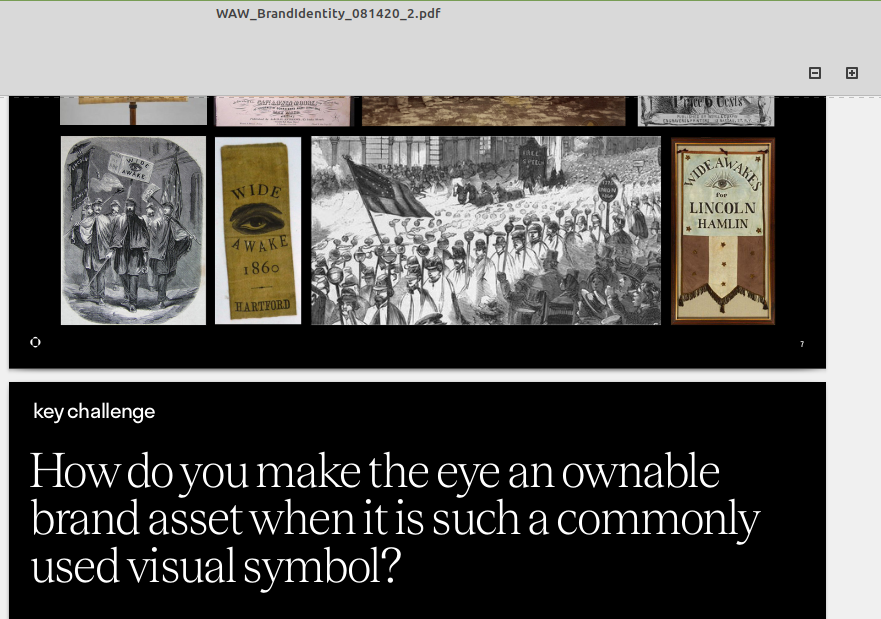Click the 'used visual symbol?' text line
The height and width of the screenshot is (619, 881).
tap(216, 566)
